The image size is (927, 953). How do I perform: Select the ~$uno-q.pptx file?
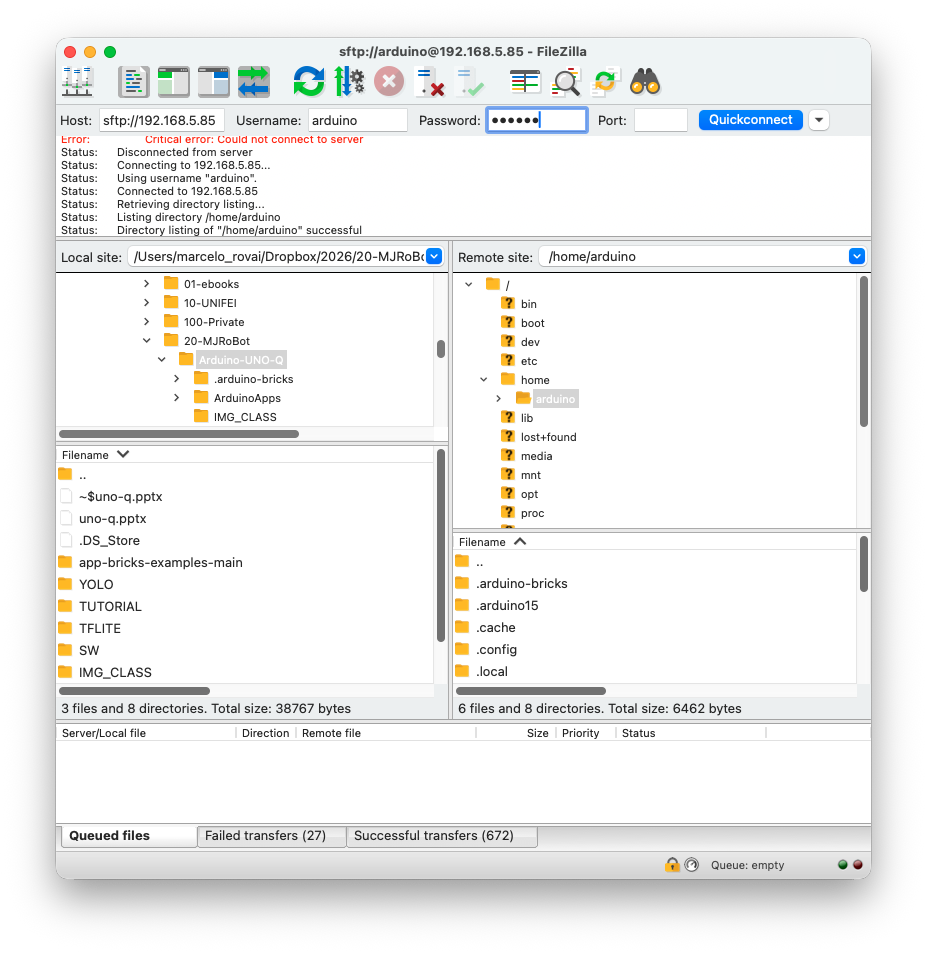click(120, 497)
